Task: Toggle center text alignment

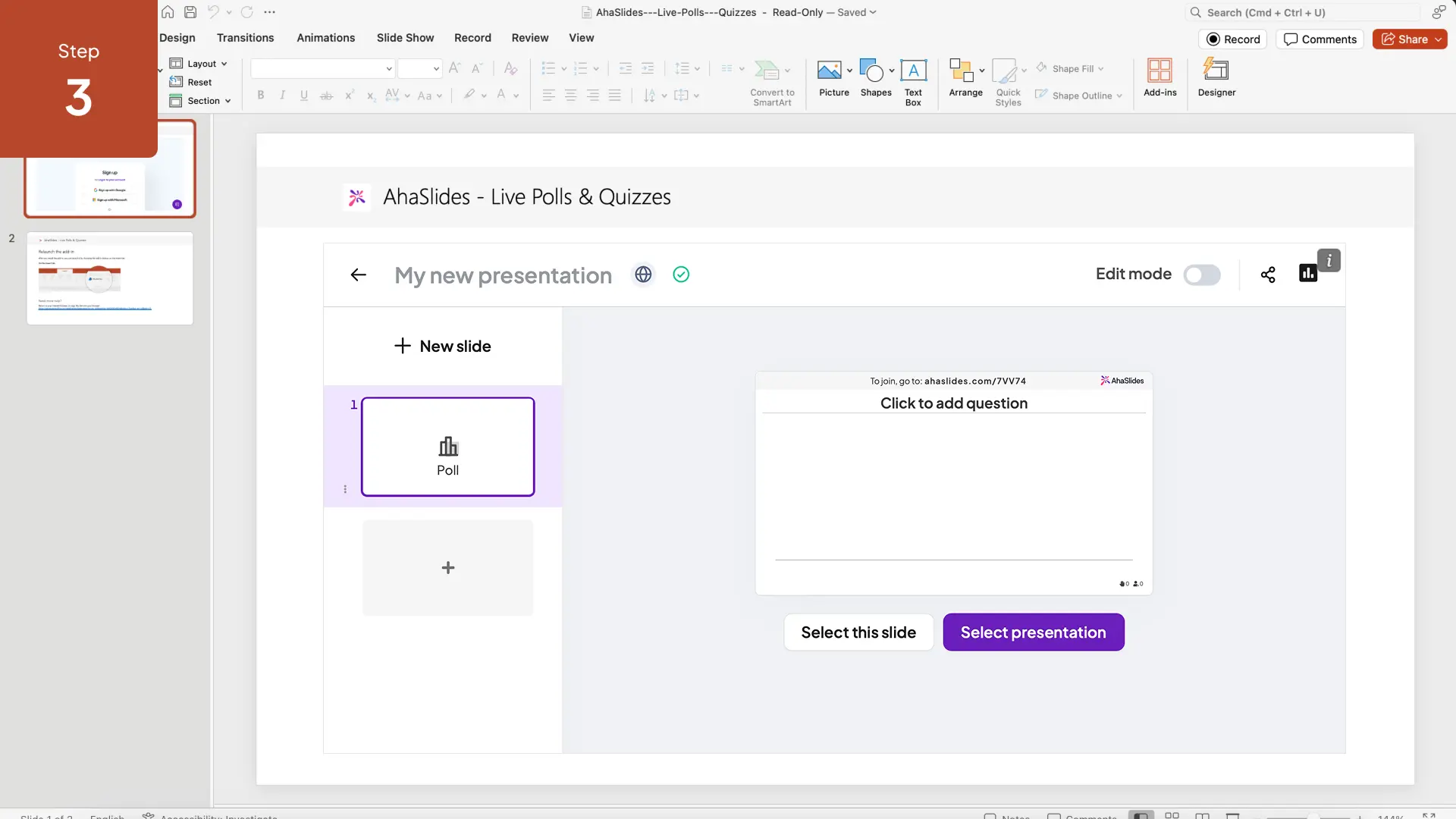Action: pyautogui.click(x=570, y=95)
